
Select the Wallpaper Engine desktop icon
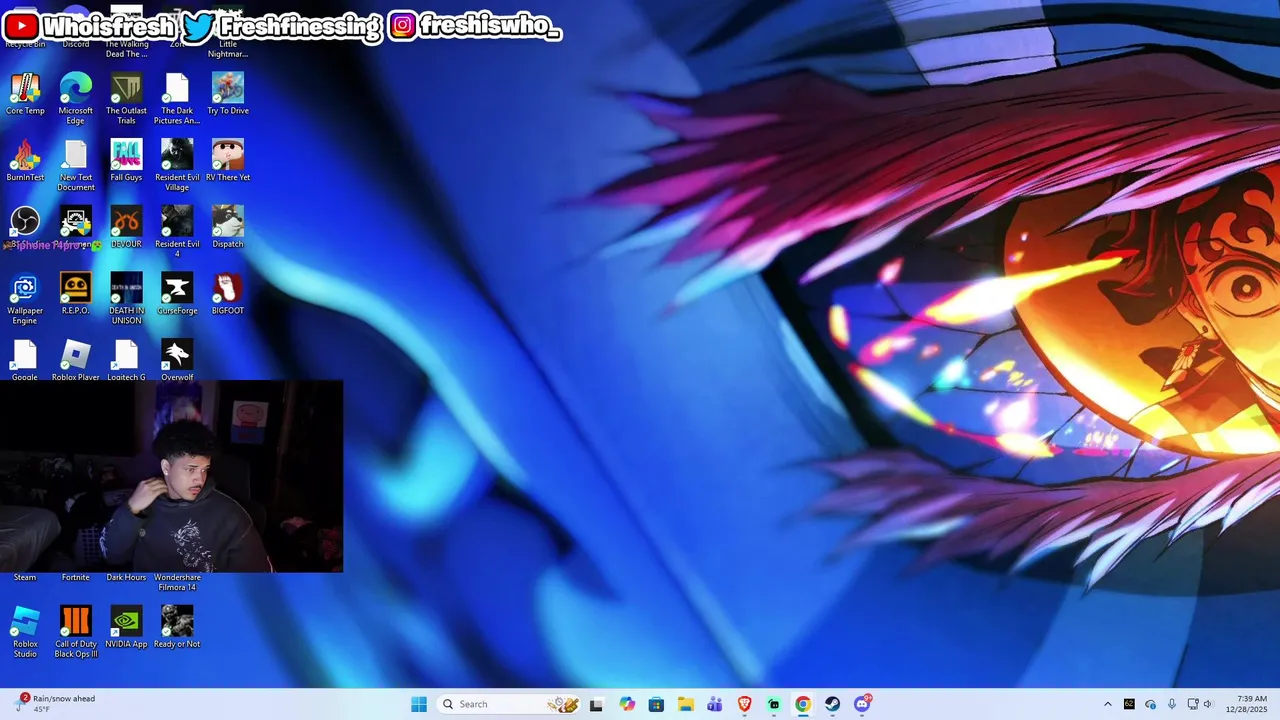coord(25,299)
